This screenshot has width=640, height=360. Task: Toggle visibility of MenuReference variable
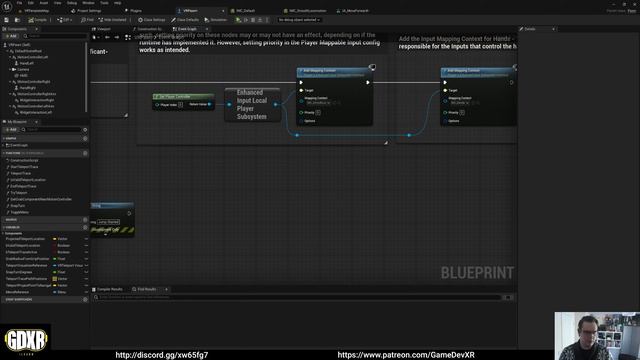coord(86,292)
